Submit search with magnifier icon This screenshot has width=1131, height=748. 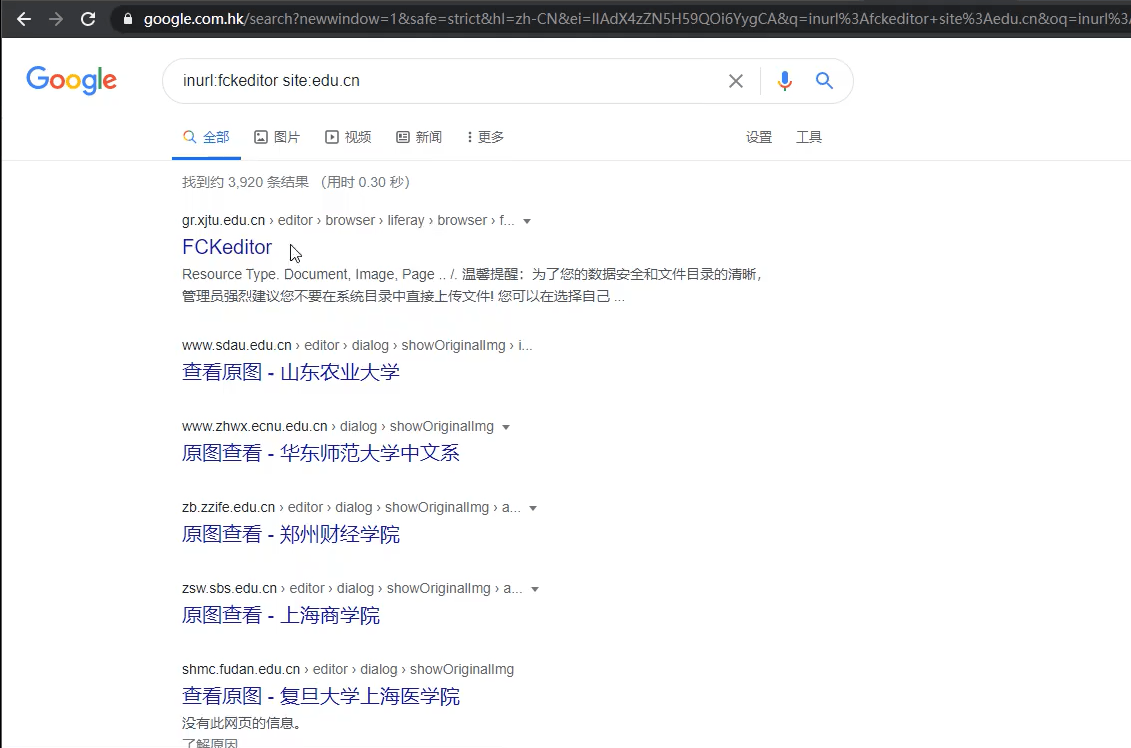coord(824,81)
